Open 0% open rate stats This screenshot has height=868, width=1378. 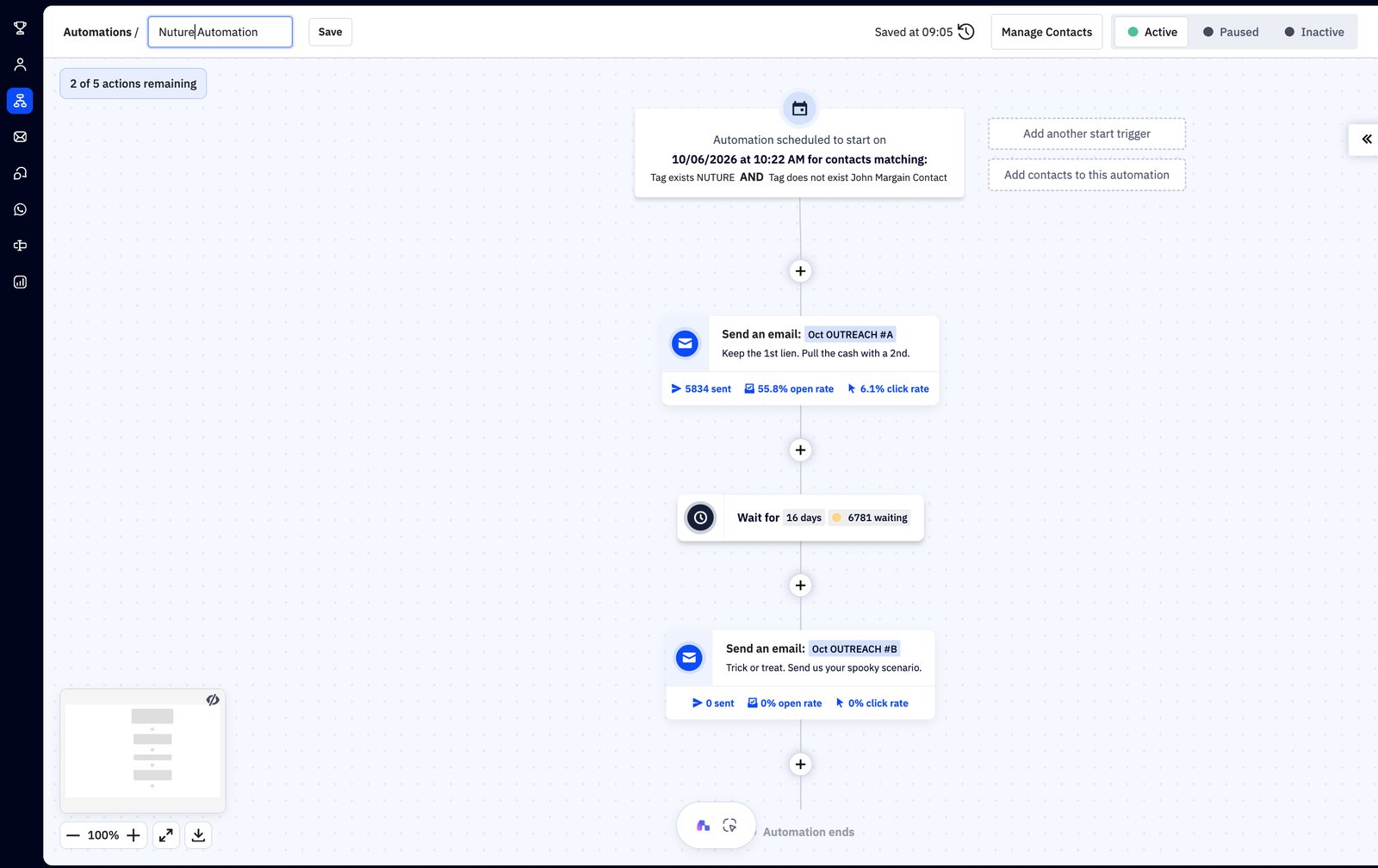click(785, 704)
